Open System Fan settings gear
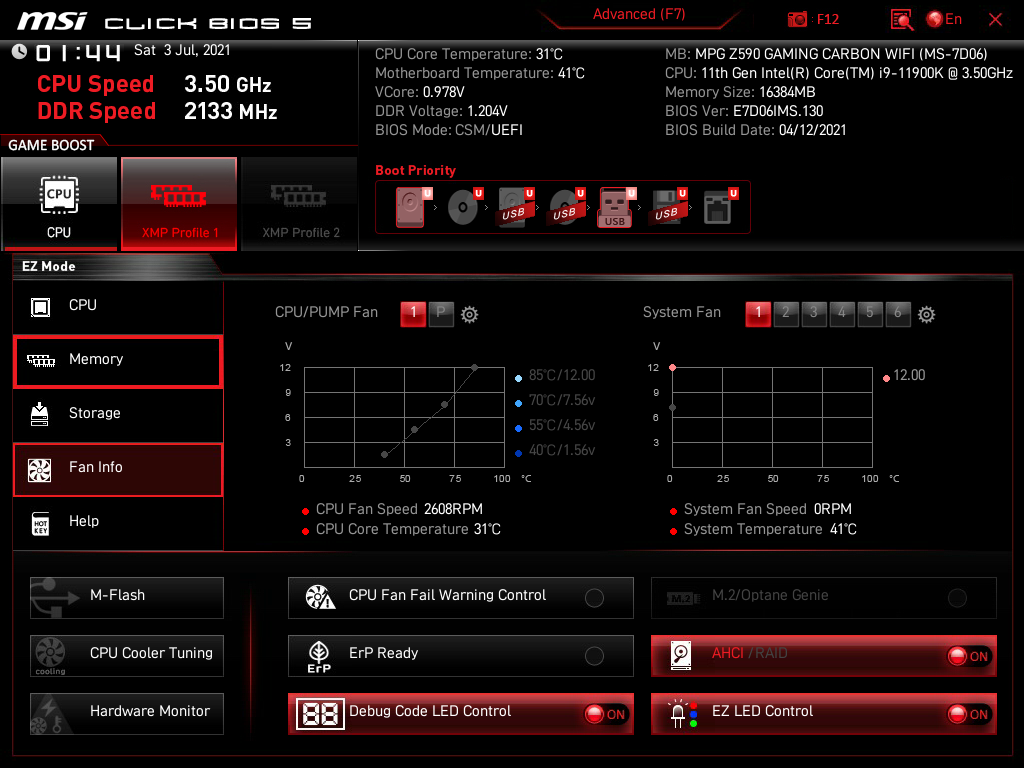 (926, 315)
